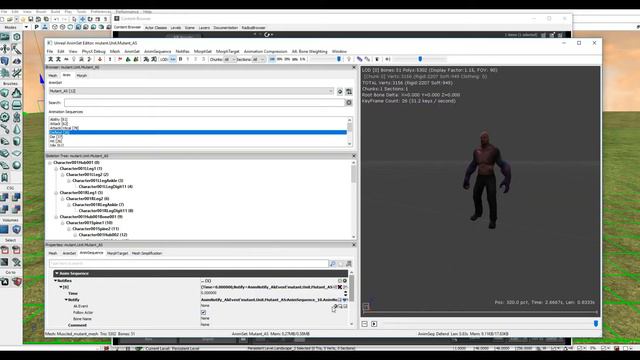Image resolution: width=640 pixels, height=360 pixels.
Task: Toggle LOD Base button labelled B
Action: pyautogui.click(x=180, y=60)
